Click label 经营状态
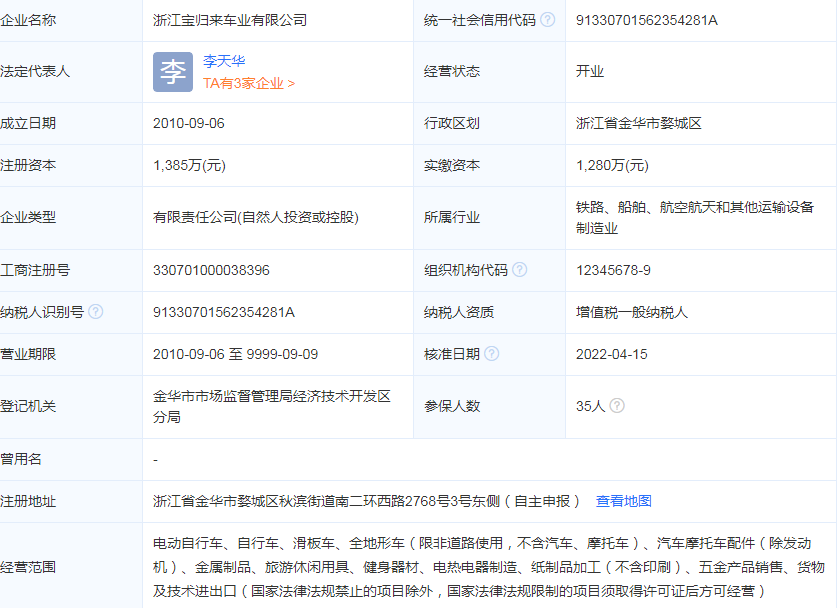The image size is (838, 608). pyautogui.click(x=452, y=72)
